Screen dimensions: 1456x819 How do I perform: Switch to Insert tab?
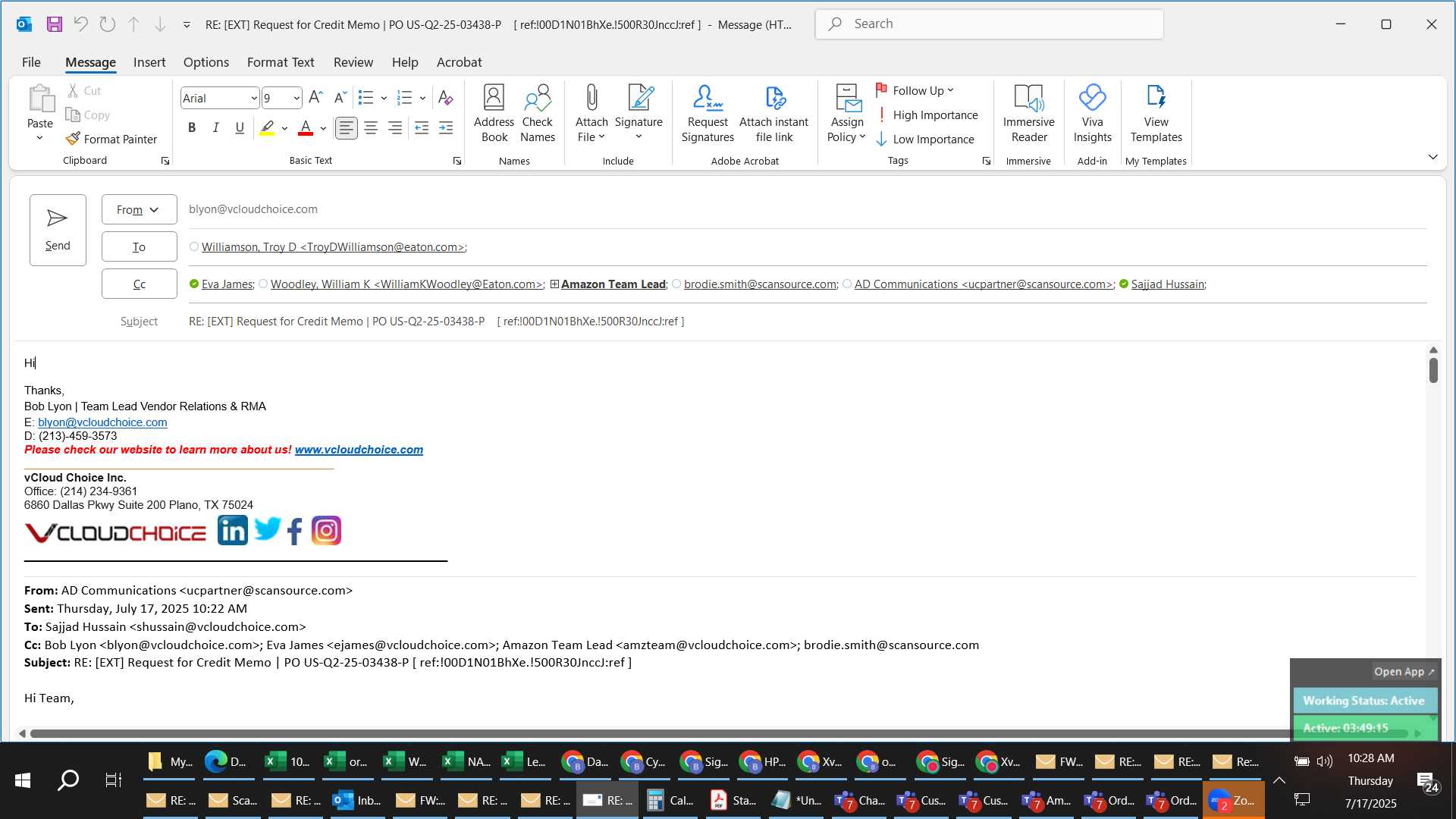149,62
